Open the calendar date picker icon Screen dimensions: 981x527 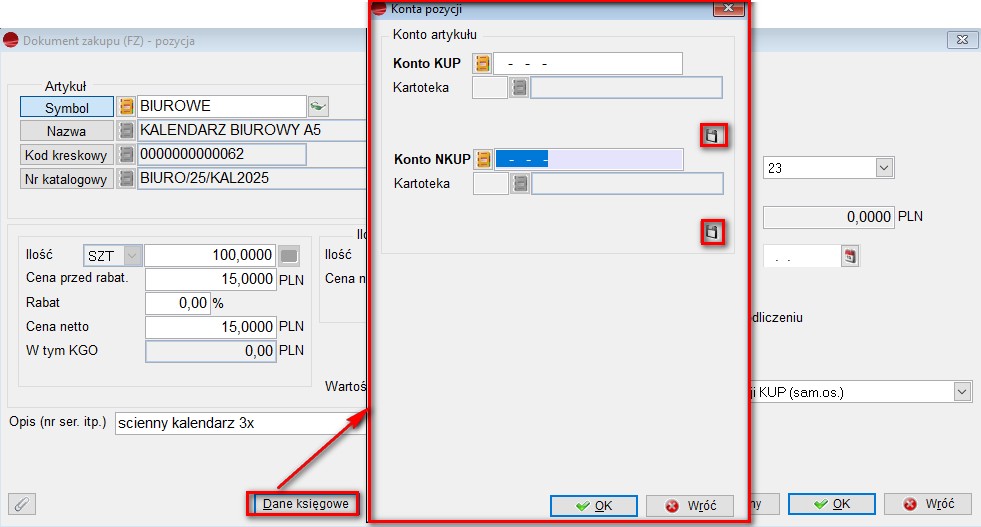click(850, 256)
